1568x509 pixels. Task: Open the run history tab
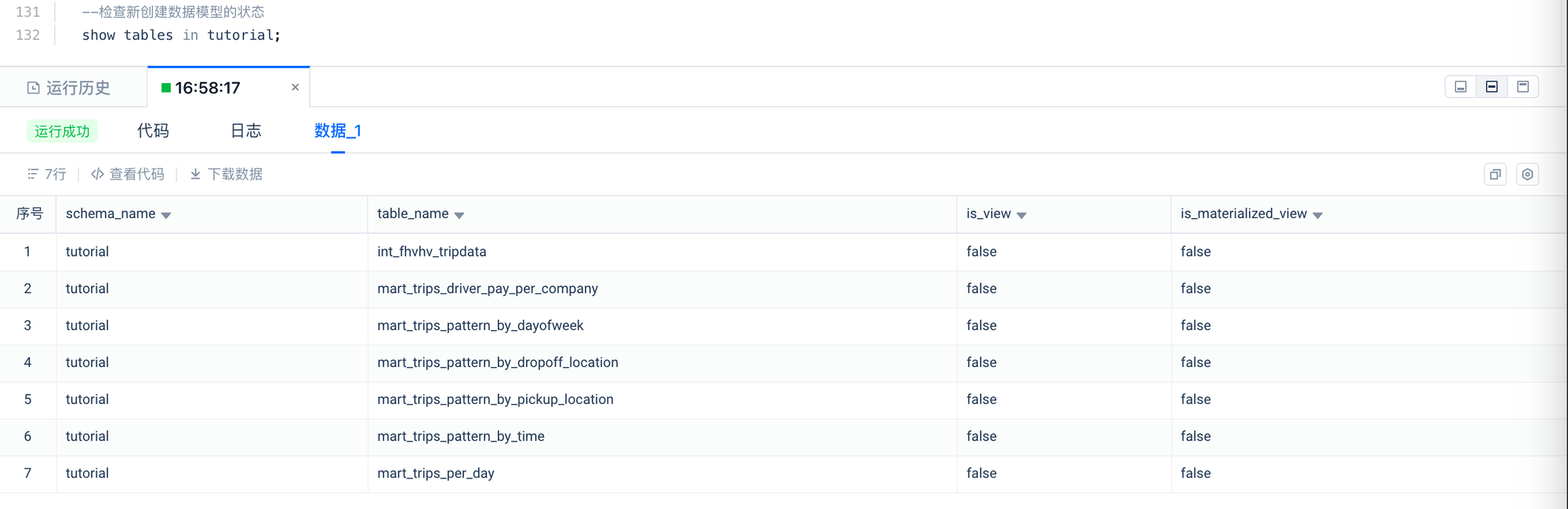(x=69, y=88)
